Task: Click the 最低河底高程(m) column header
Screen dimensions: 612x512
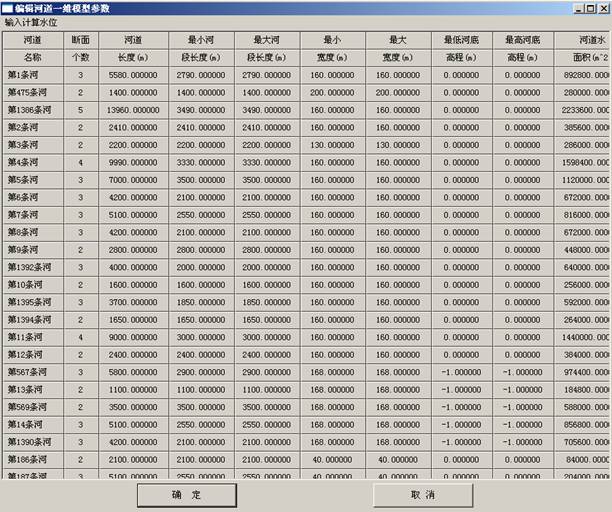Action: point(461,49)
